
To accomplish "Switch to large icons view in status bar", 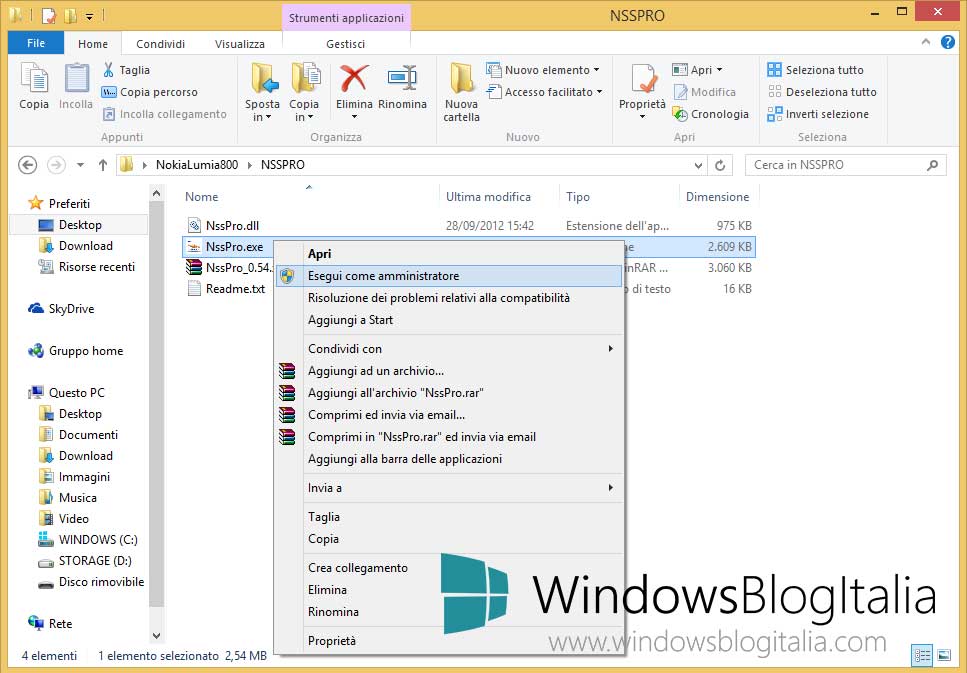I will click(944, 655).
